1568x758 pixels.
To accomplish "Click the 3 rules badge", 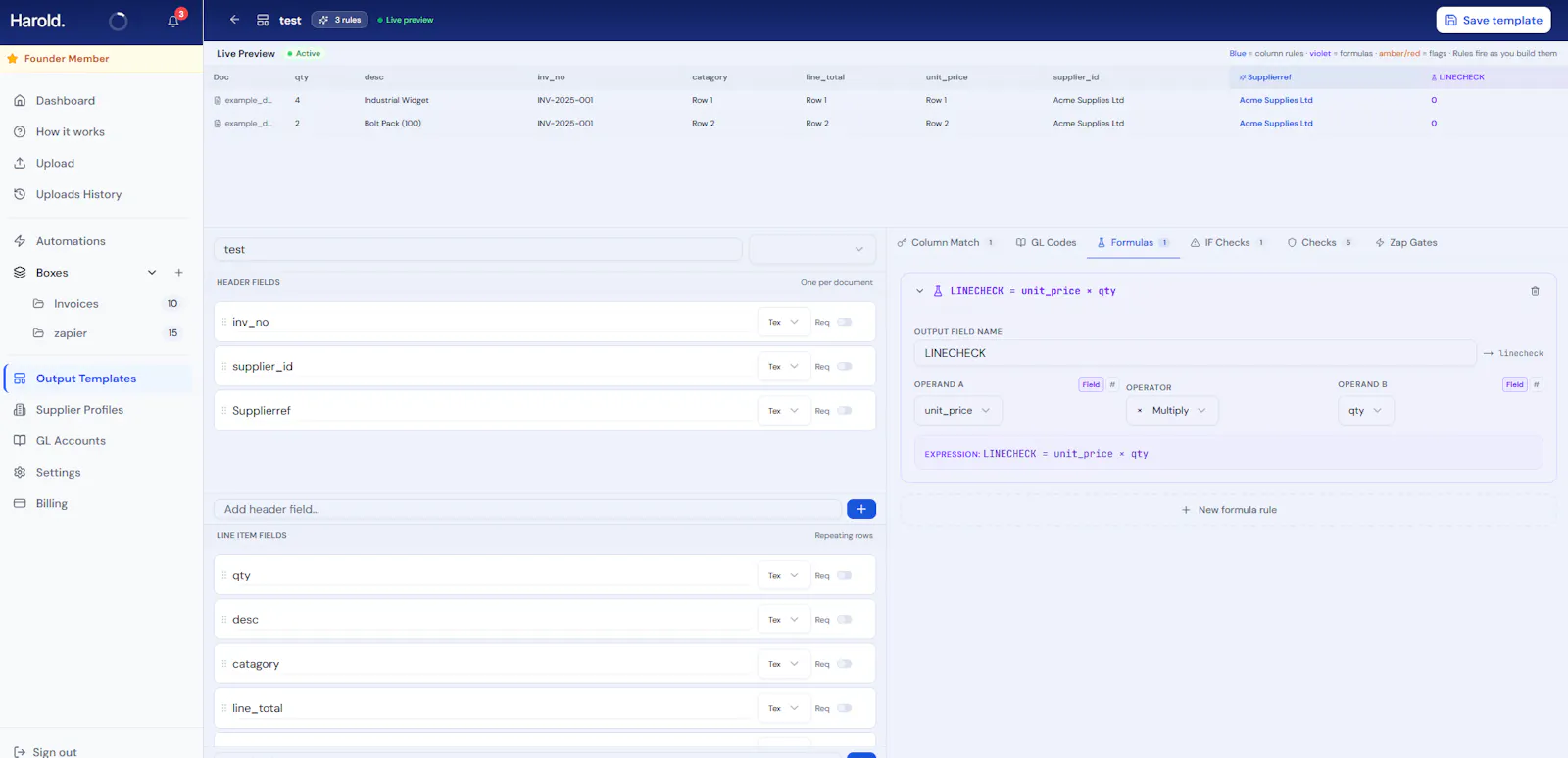I will click(x=340, y=20).
